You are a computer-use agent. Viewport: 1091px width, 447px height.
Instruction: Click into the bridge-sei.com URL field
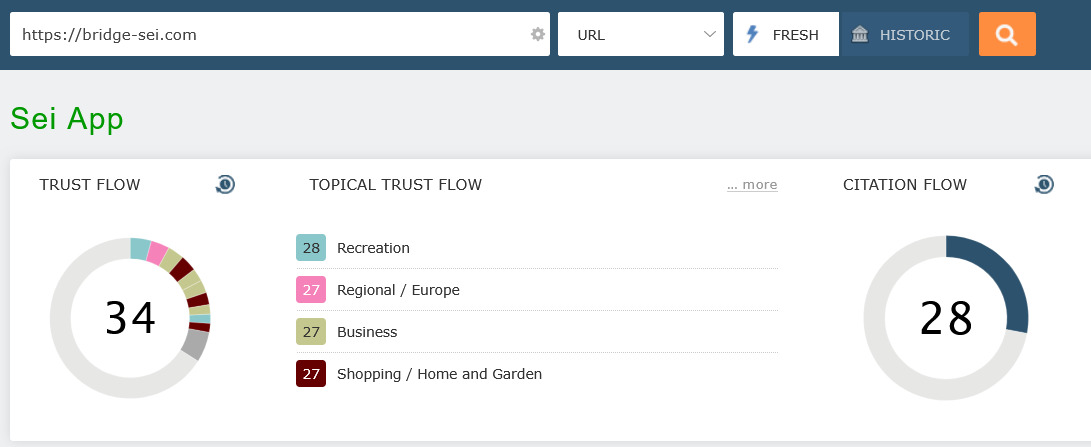tap(270, 35)
